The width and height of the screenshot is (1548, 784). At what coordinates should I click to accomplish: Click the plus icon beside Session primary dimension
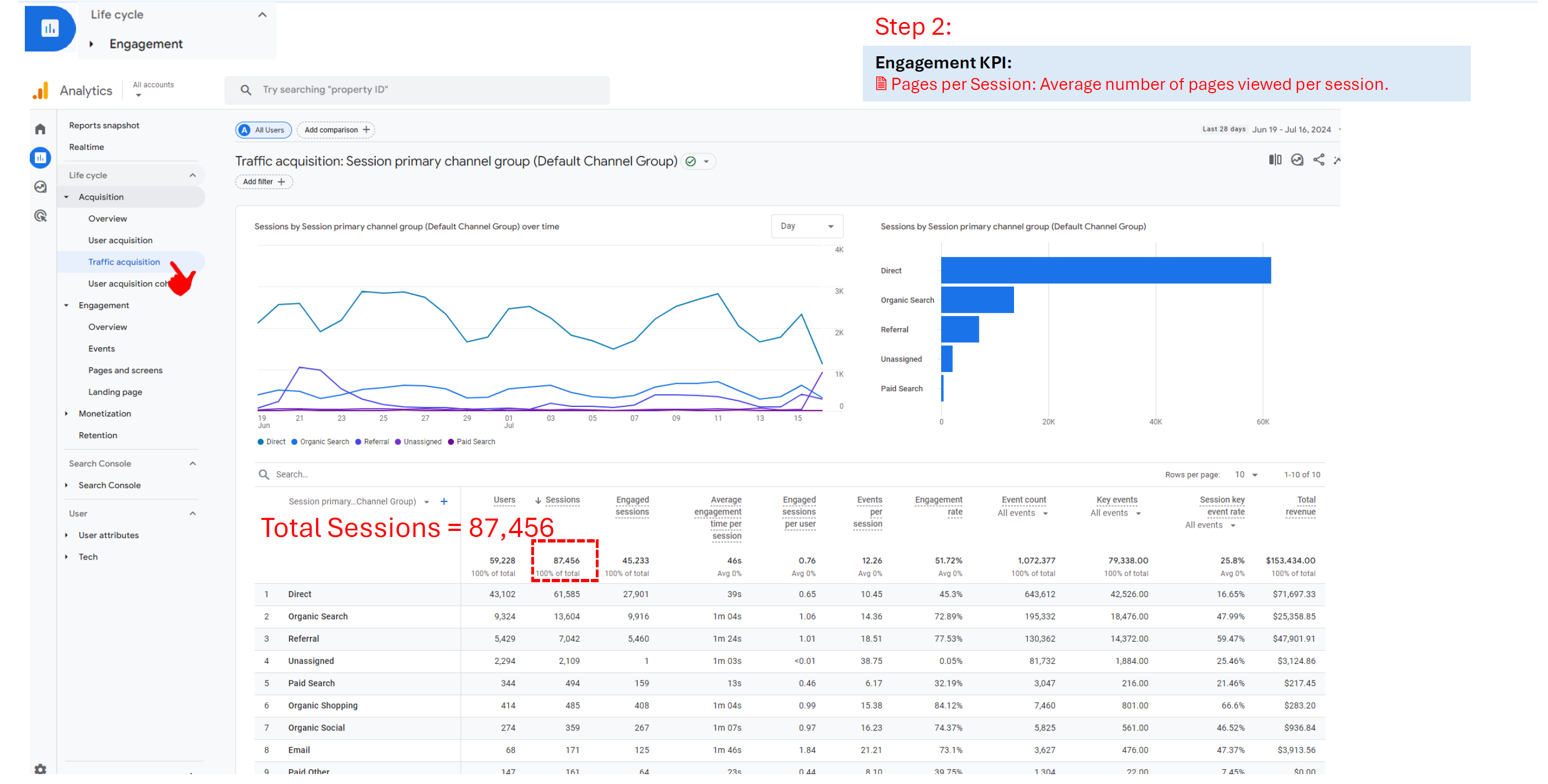tap(444, 501)
